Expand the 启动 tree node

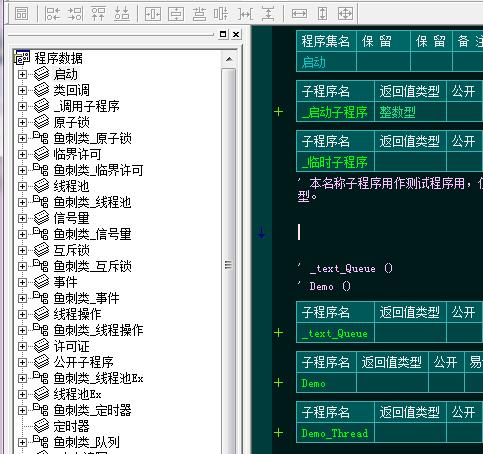[x=22, y=74]
